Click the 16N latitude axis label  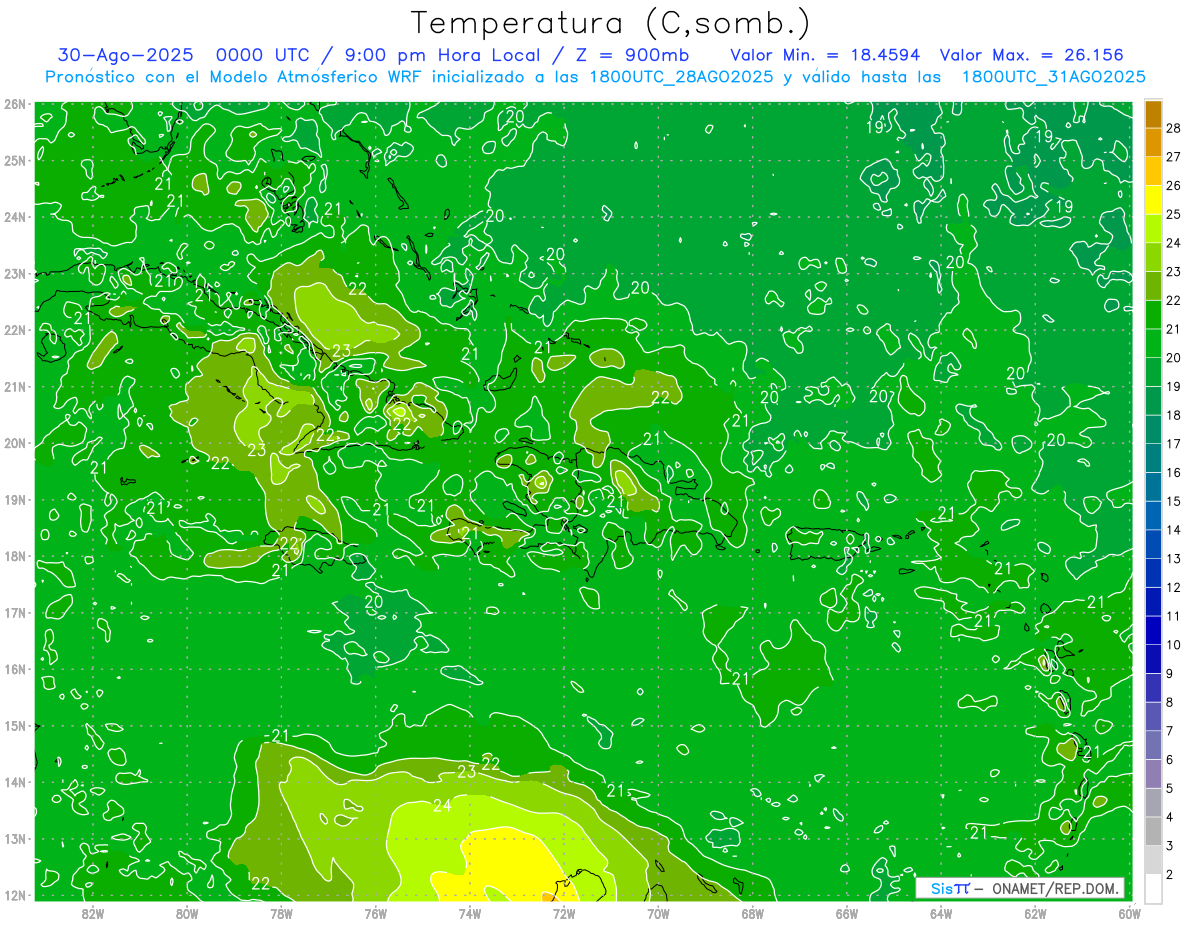[14, 669]
